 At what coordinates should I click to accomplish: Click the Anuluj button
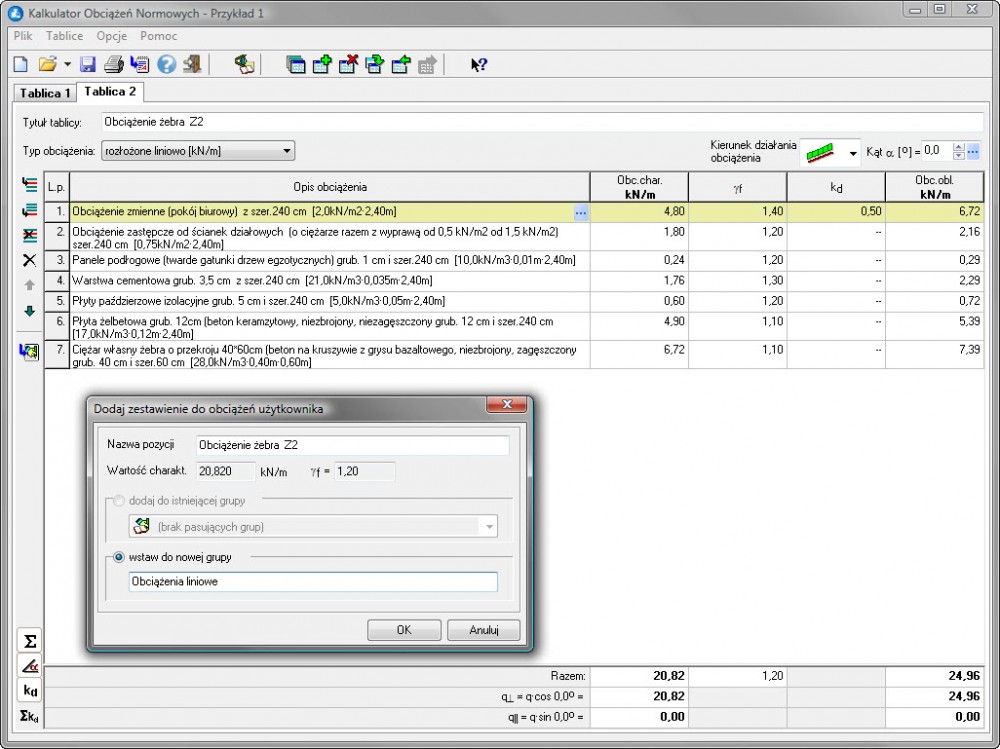pos(482,630)
